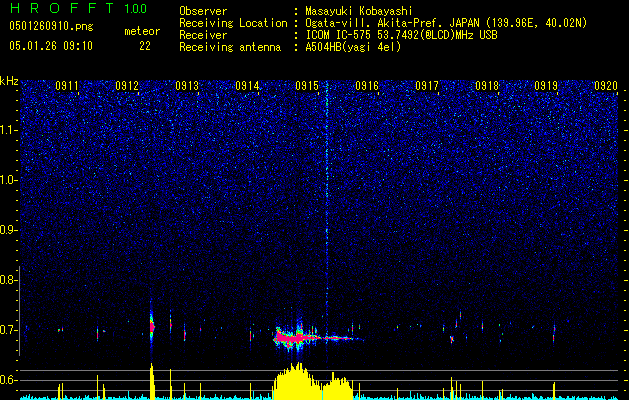Image resolution: width=629 pixels, height=400 pixels.
Task: Click the large yellow intensity peak below 0915
Action: click(296, 381)
